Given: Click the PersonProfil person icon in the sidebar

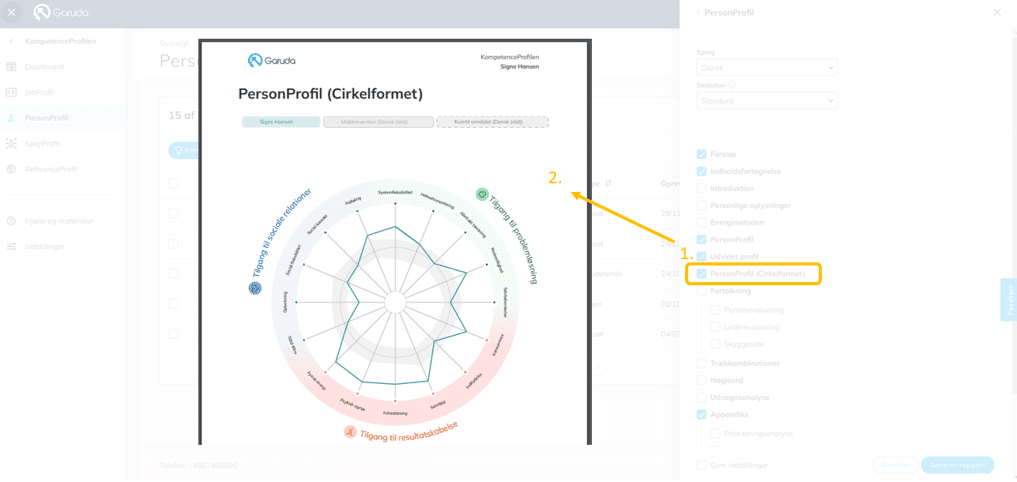Looking at the screenshot, I should [x=11, y=118].
